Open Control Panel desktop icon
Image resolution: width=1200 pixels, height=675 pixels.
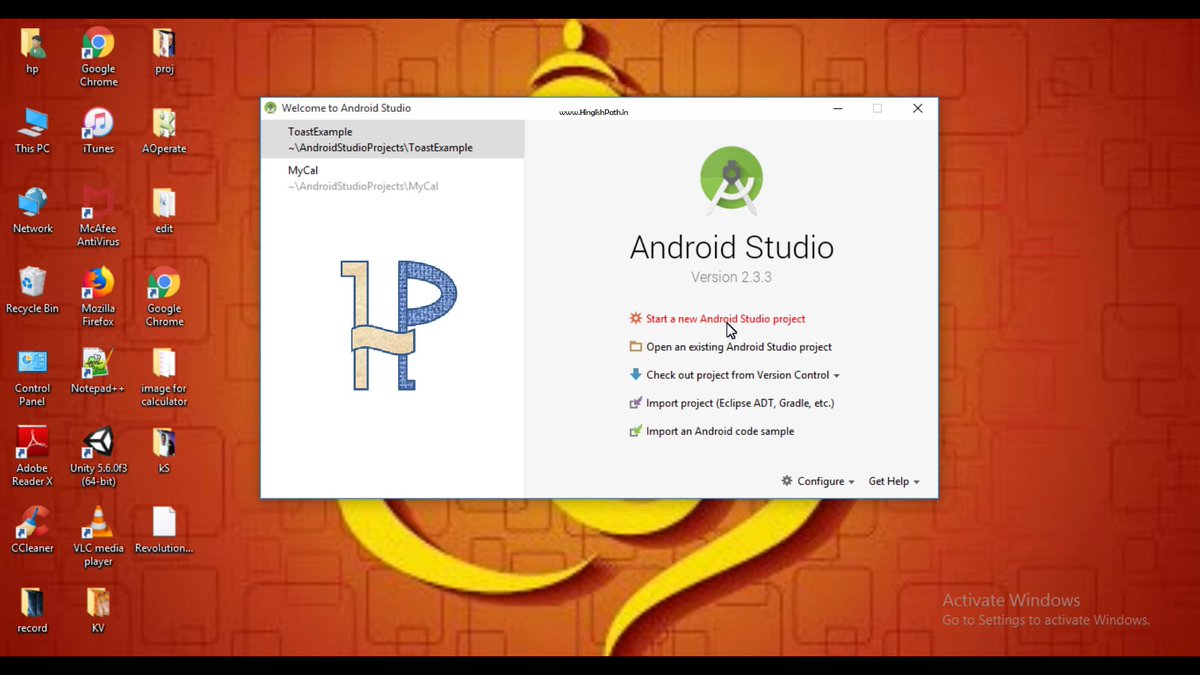33,364
